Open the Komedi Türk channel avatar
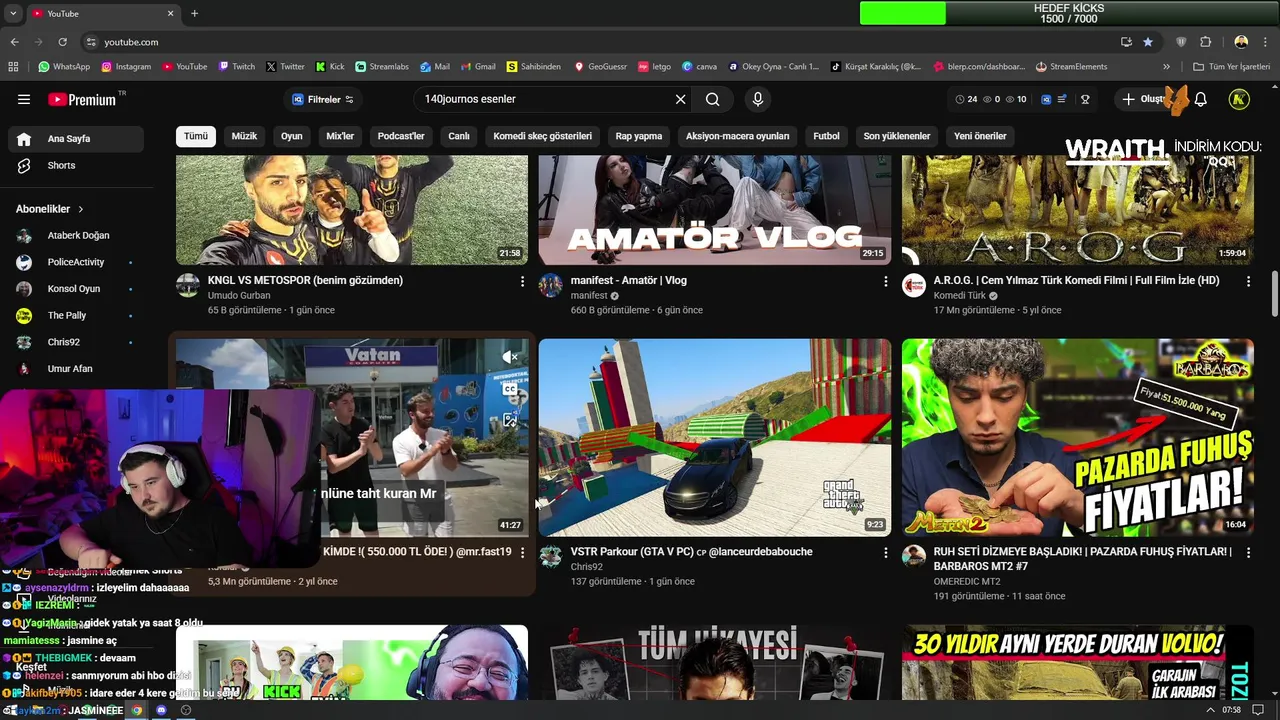This screenshot has height=720, width=1280. [914, 286]
